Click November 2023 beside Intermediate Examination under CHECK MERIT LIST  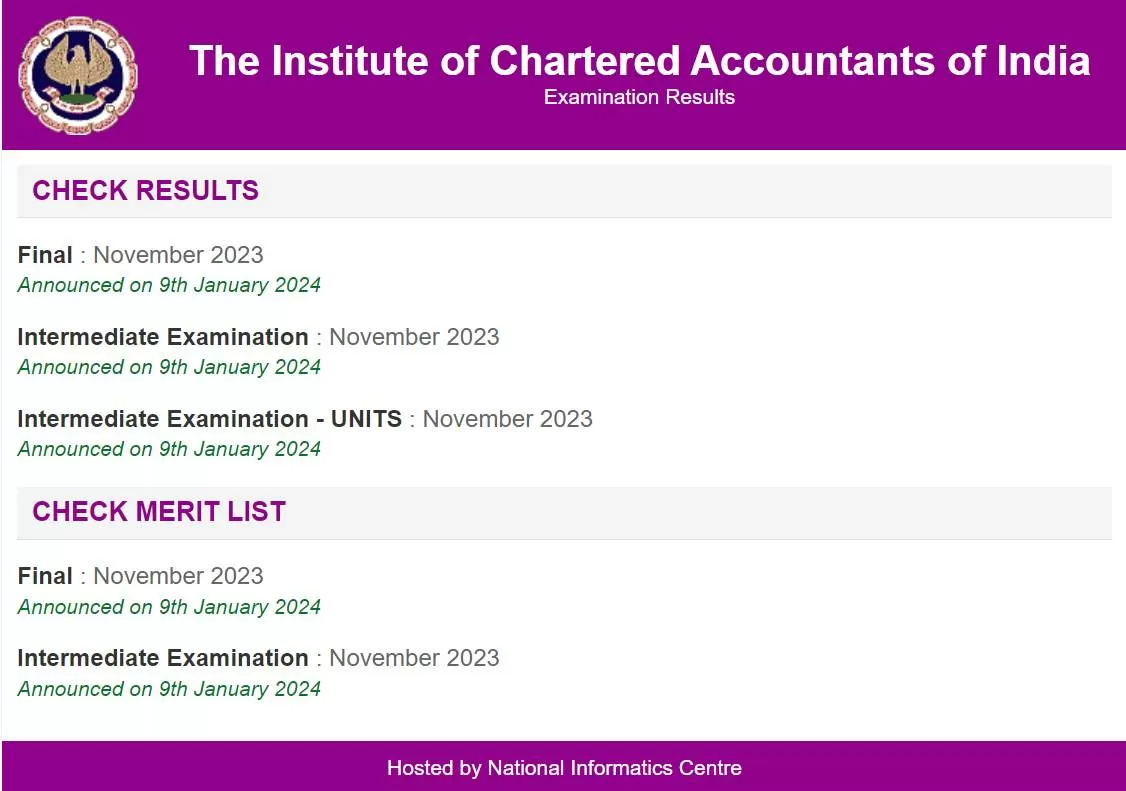[414, 658]
